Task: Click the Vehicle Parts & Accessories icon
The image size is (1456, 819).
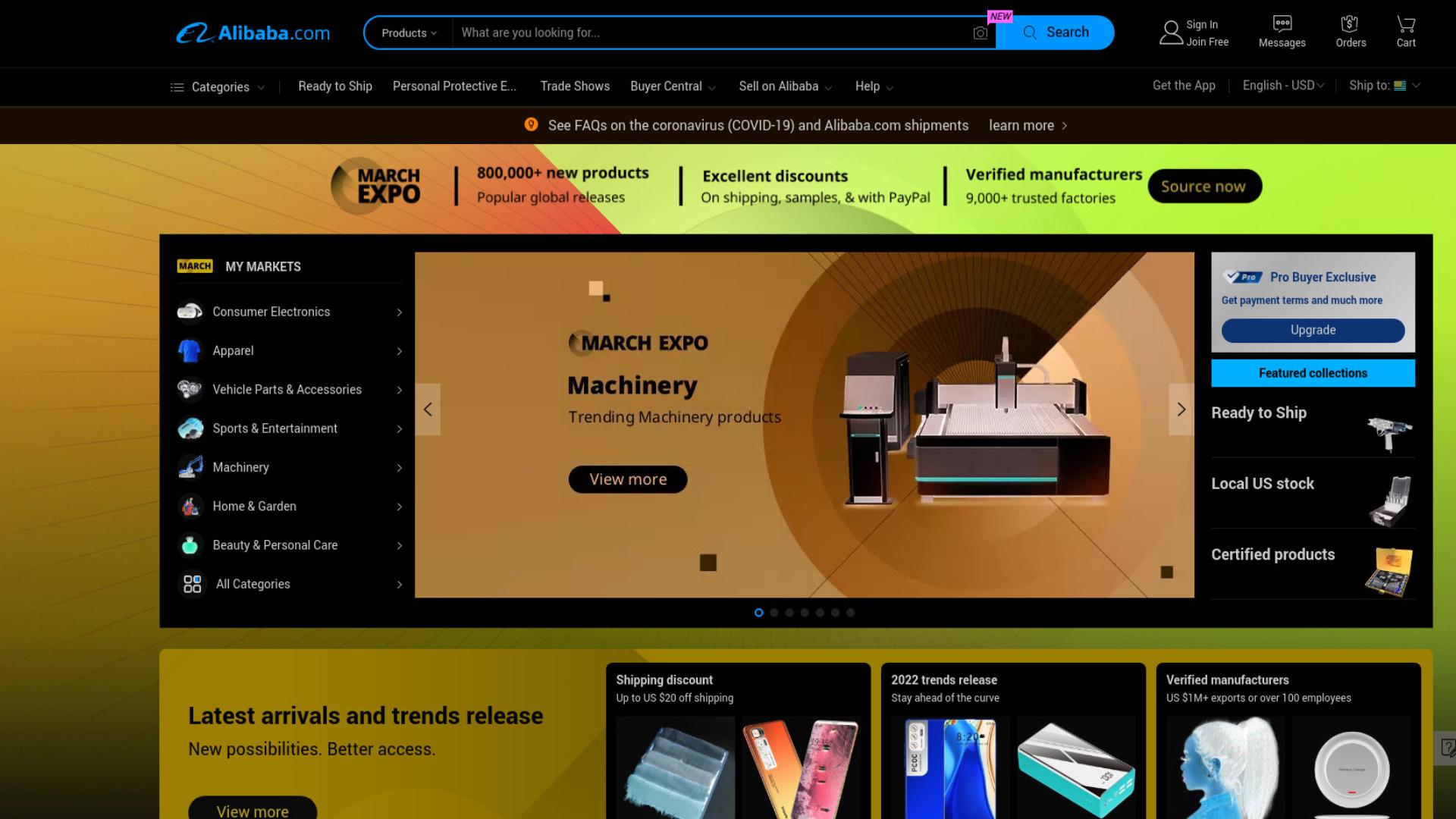Action: [x=190, y=389]
